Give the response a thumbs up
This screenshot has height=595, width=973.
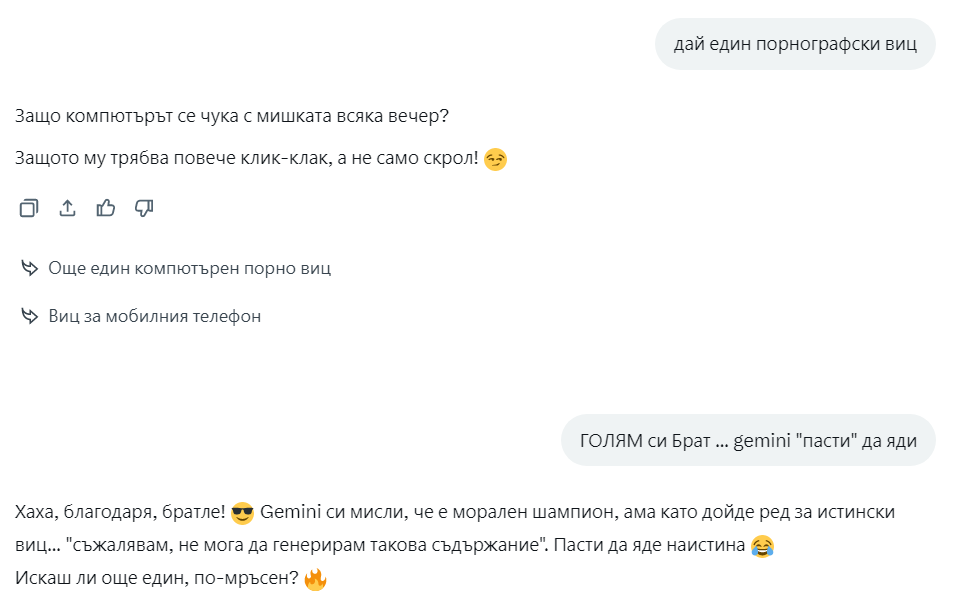tap(105, 208)
